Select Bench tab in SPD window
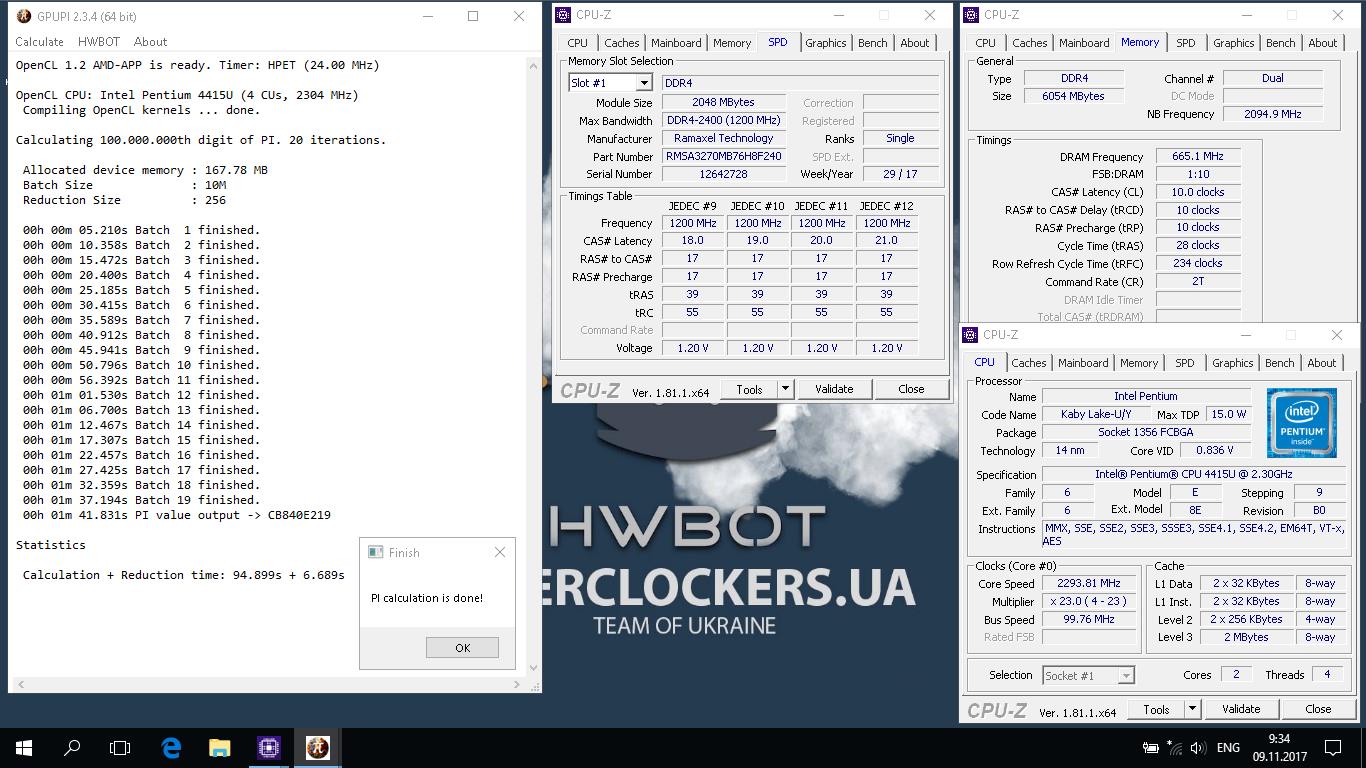 coord(872,43)
